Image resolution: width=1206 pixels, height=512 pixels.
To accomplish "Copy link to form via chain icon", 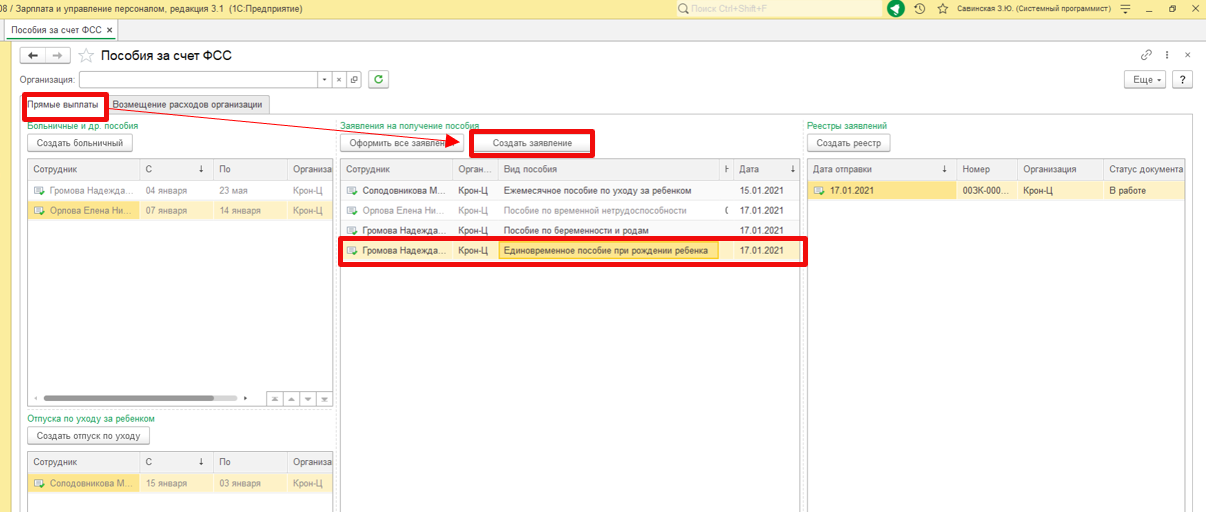I will click(x=1146, y=55).
